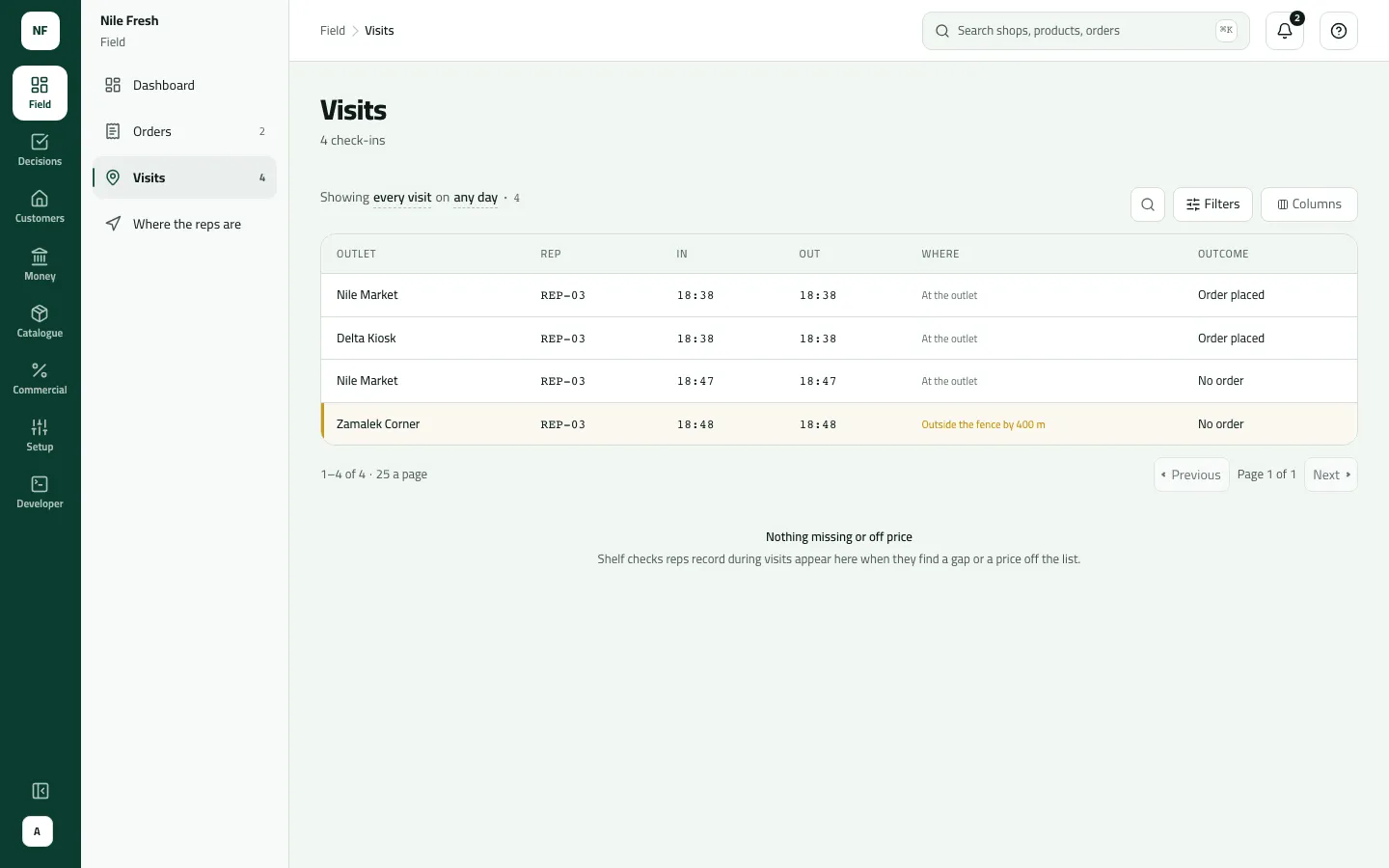Image resolution: width=1389 pixels, height=868 pixels.
Task: Open the Money section
Action: pyautogui.click(x=40, y=264)
